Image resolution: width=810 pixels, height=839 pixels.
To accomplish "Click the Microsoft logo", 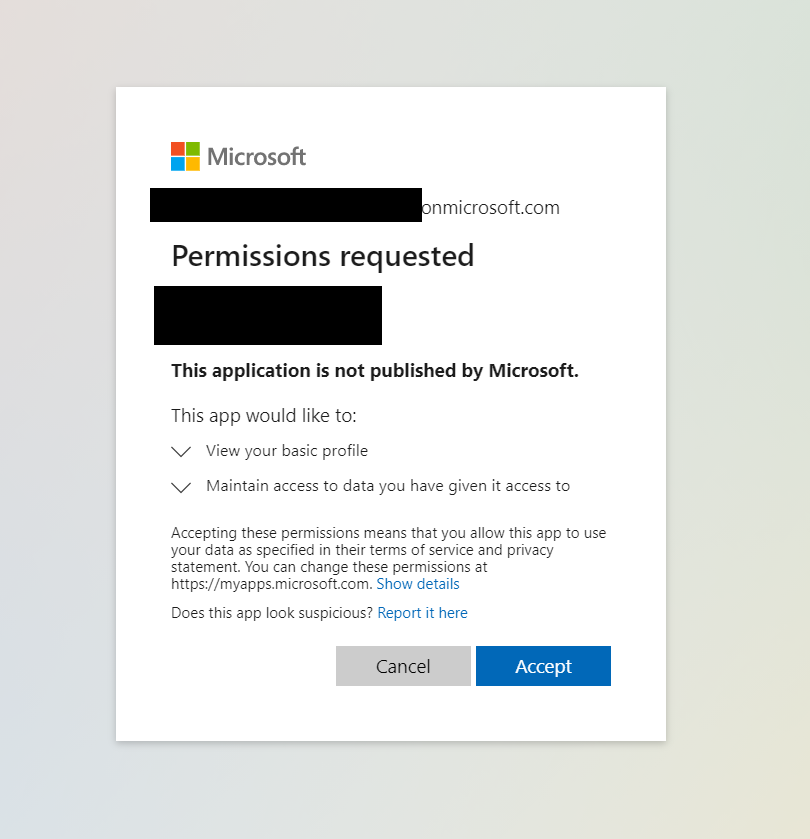I will click(x=186, y=157).
